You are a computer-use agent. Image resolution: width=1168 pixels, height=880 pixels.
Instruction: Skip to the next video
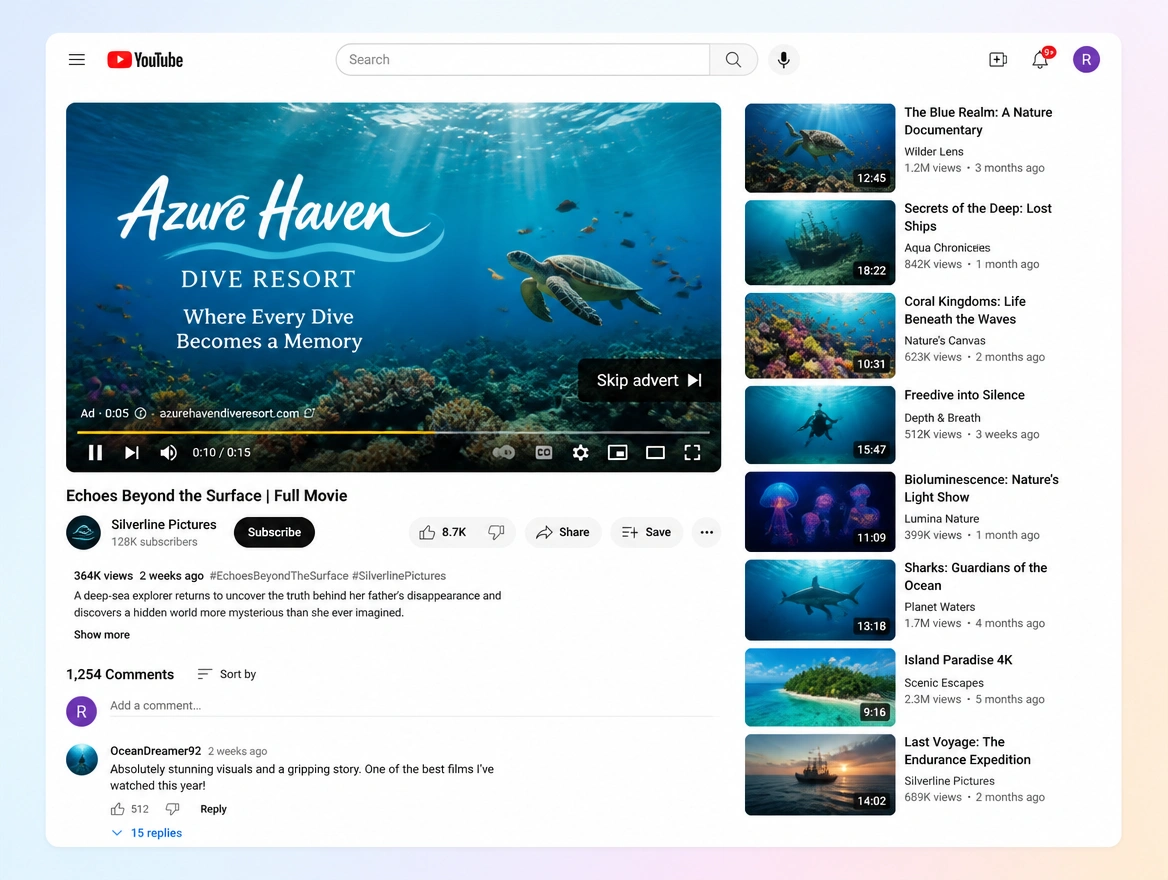tap(132, 452)
